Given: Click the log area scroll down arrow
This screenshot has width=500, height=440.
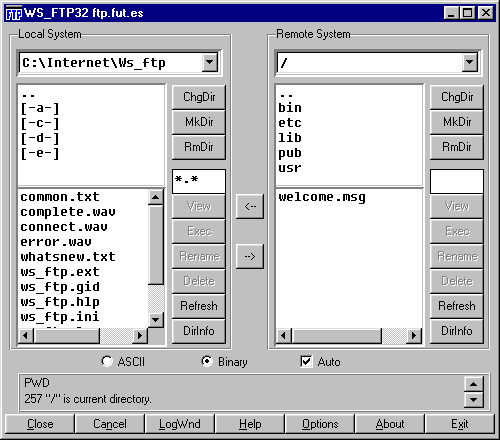Looking at the screenshot, I should (x=473, y=399).
